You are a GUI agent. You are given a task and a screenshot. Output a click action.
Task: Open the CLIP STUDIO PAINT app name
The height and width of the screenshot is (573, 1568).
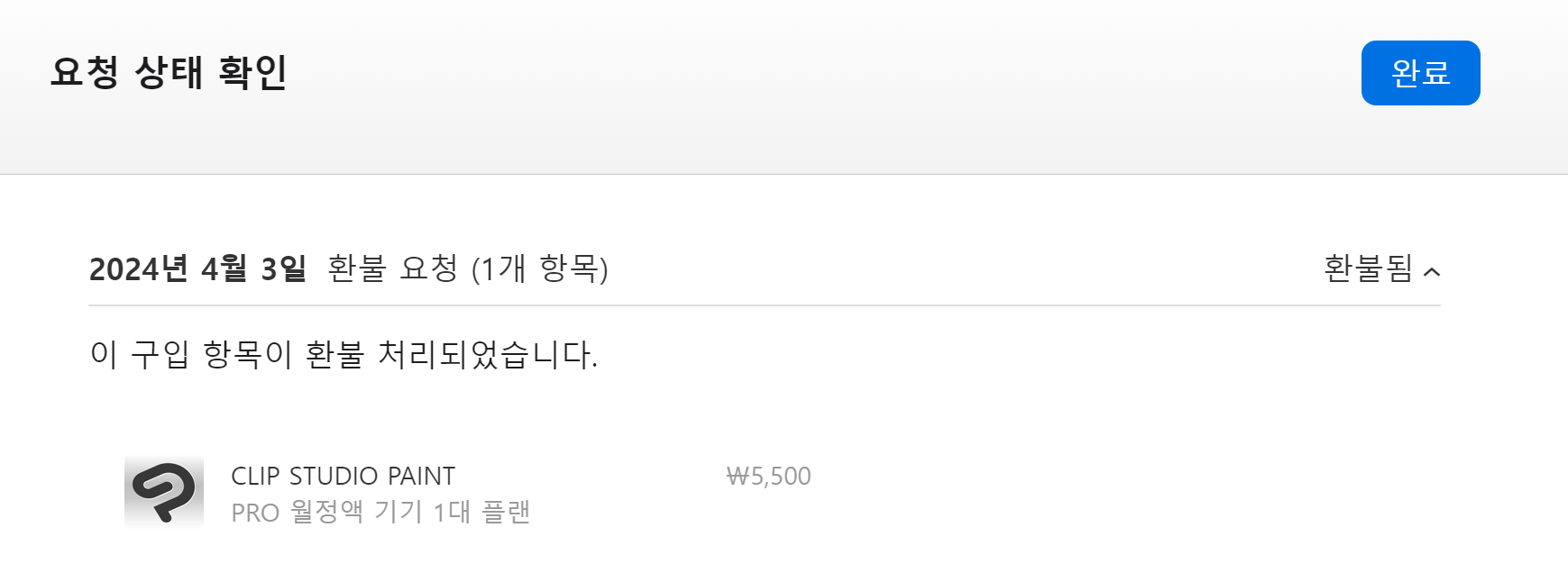click(343, 476)
